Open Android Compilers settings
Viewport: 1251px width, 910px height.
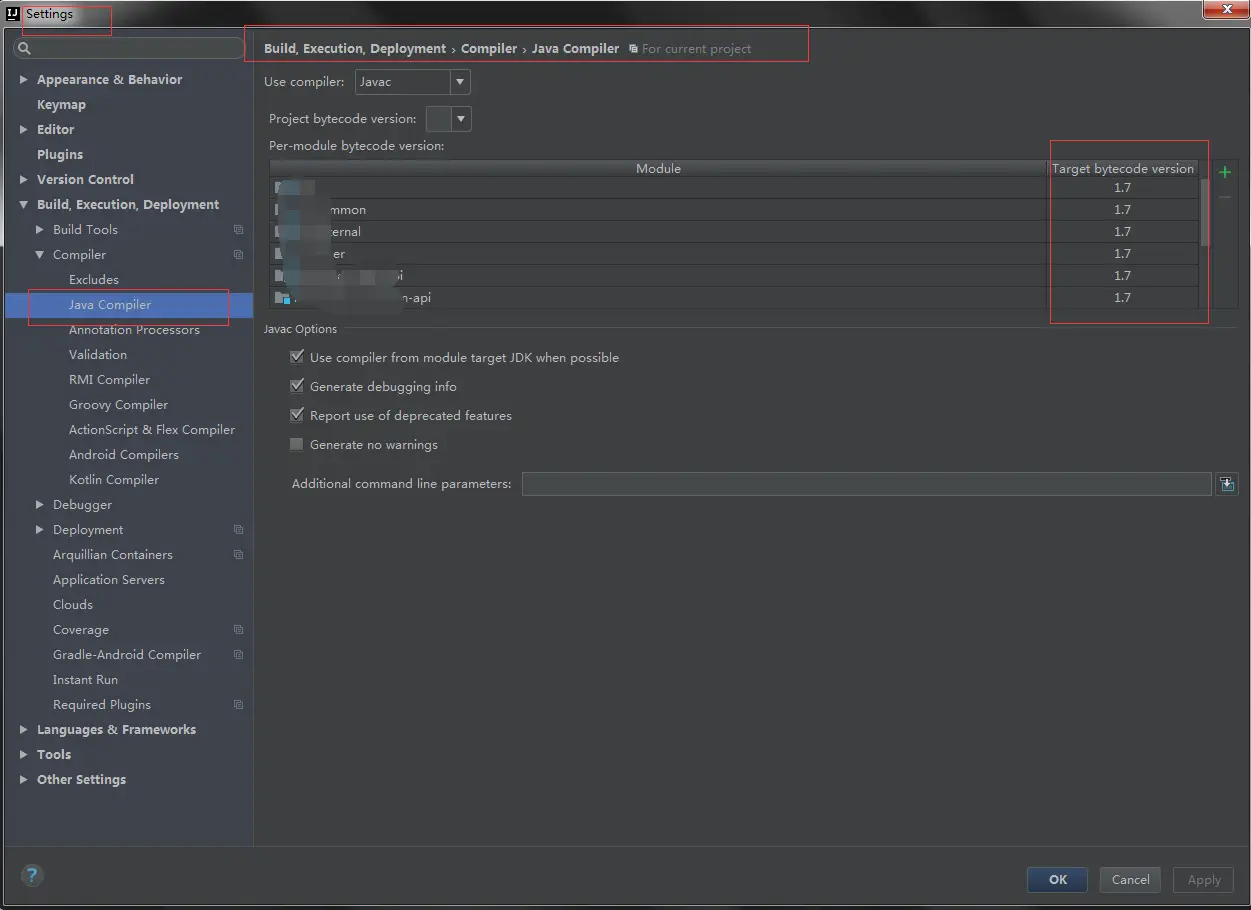124,454
